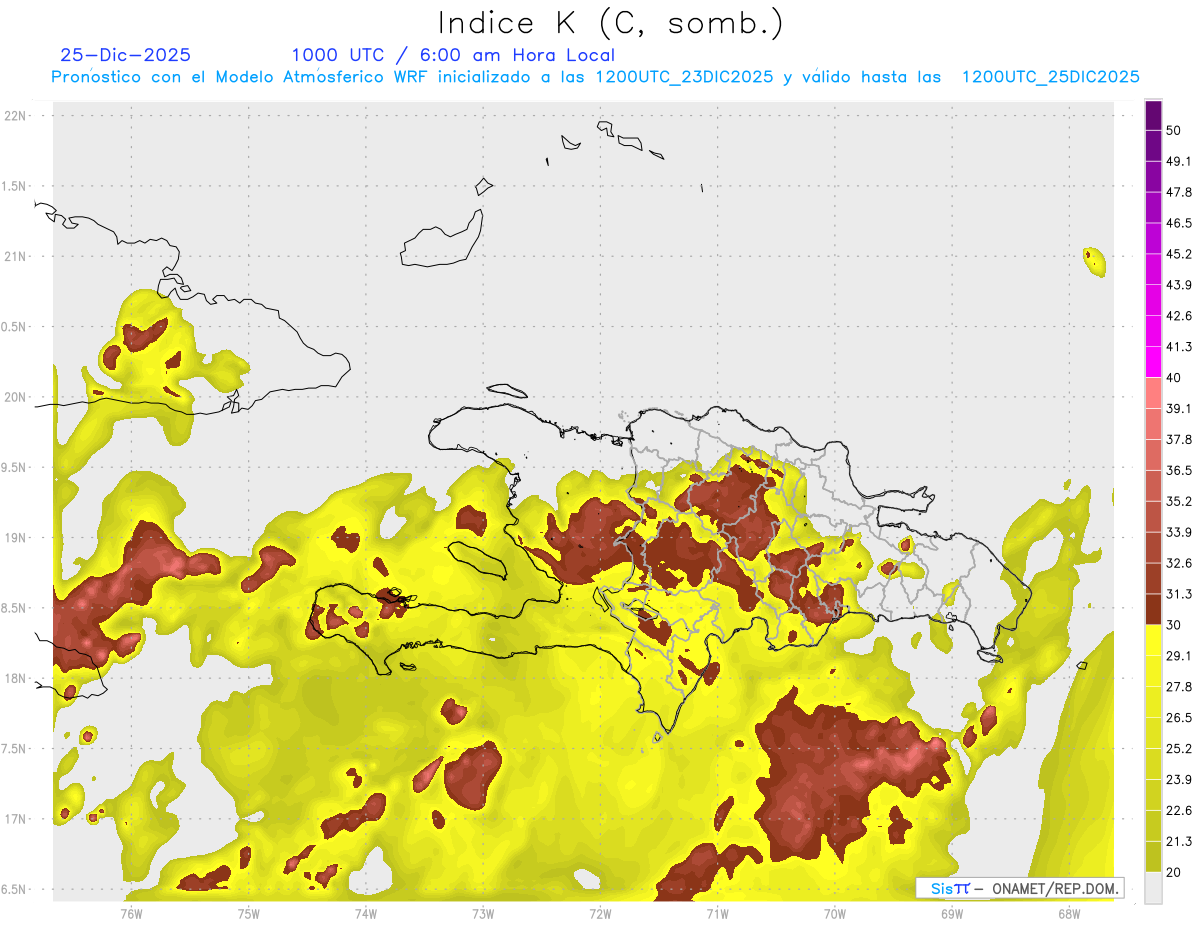
Task: Click colorbar value '42.6'
Action: click(1179, 316)
